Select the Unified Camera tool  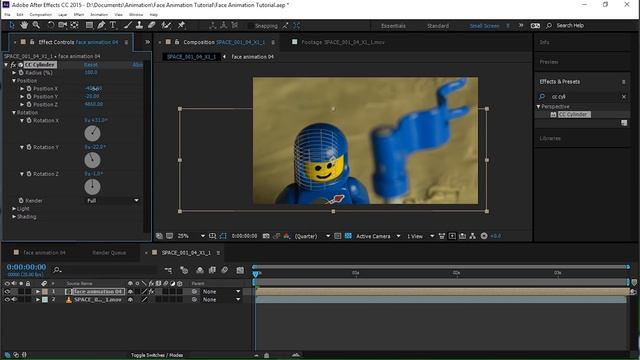(x=62, y=25)
